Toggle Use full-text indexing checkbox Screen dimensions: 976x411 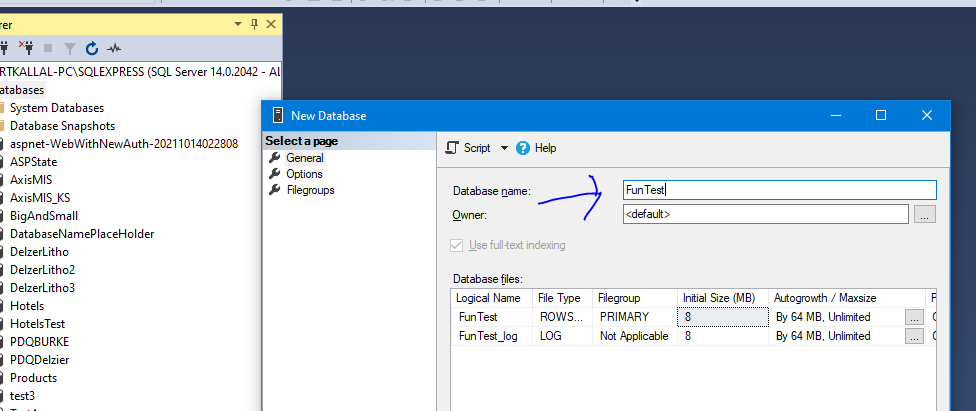tap(457, 245)
